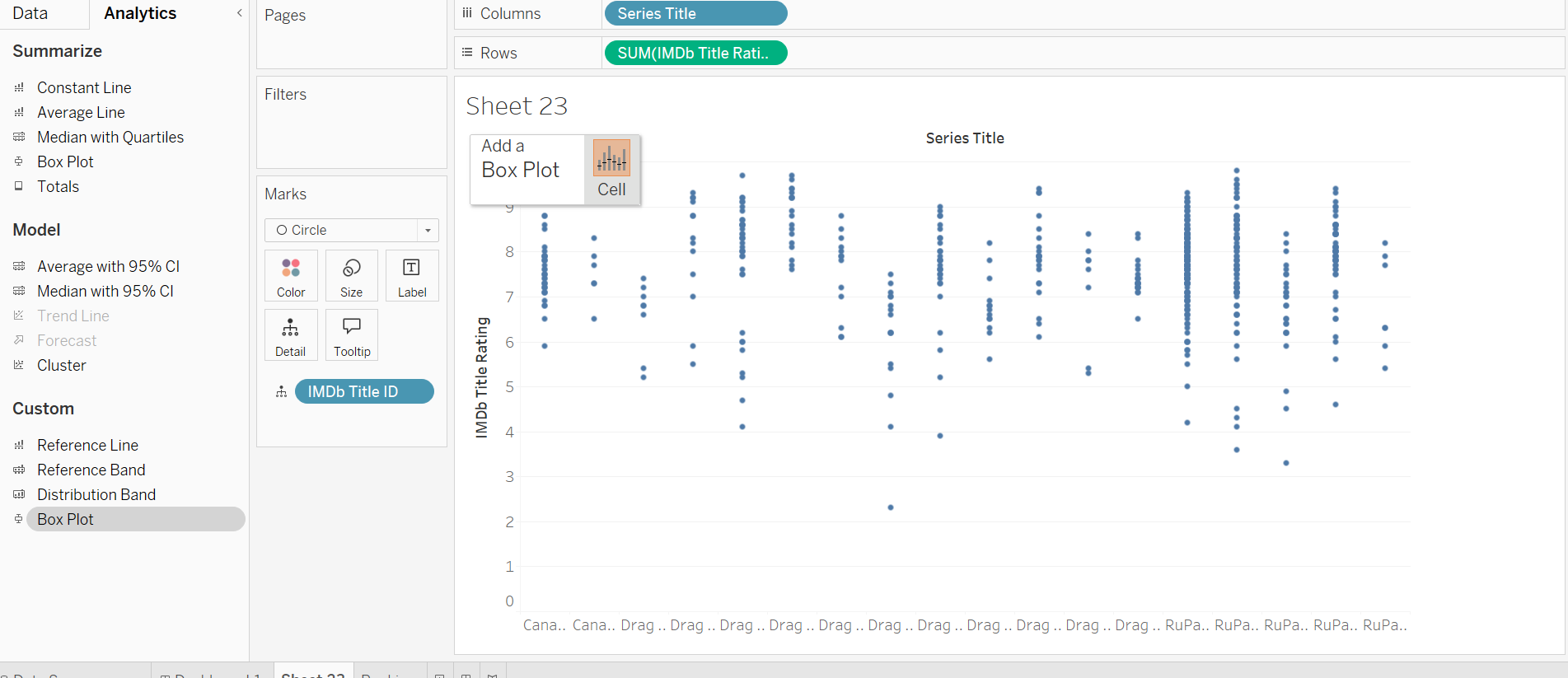Image resolution: width=1568 pixels, height=678 pixels.
Task: Switch to the Analytics tab
Action: (x=140, y=13)
